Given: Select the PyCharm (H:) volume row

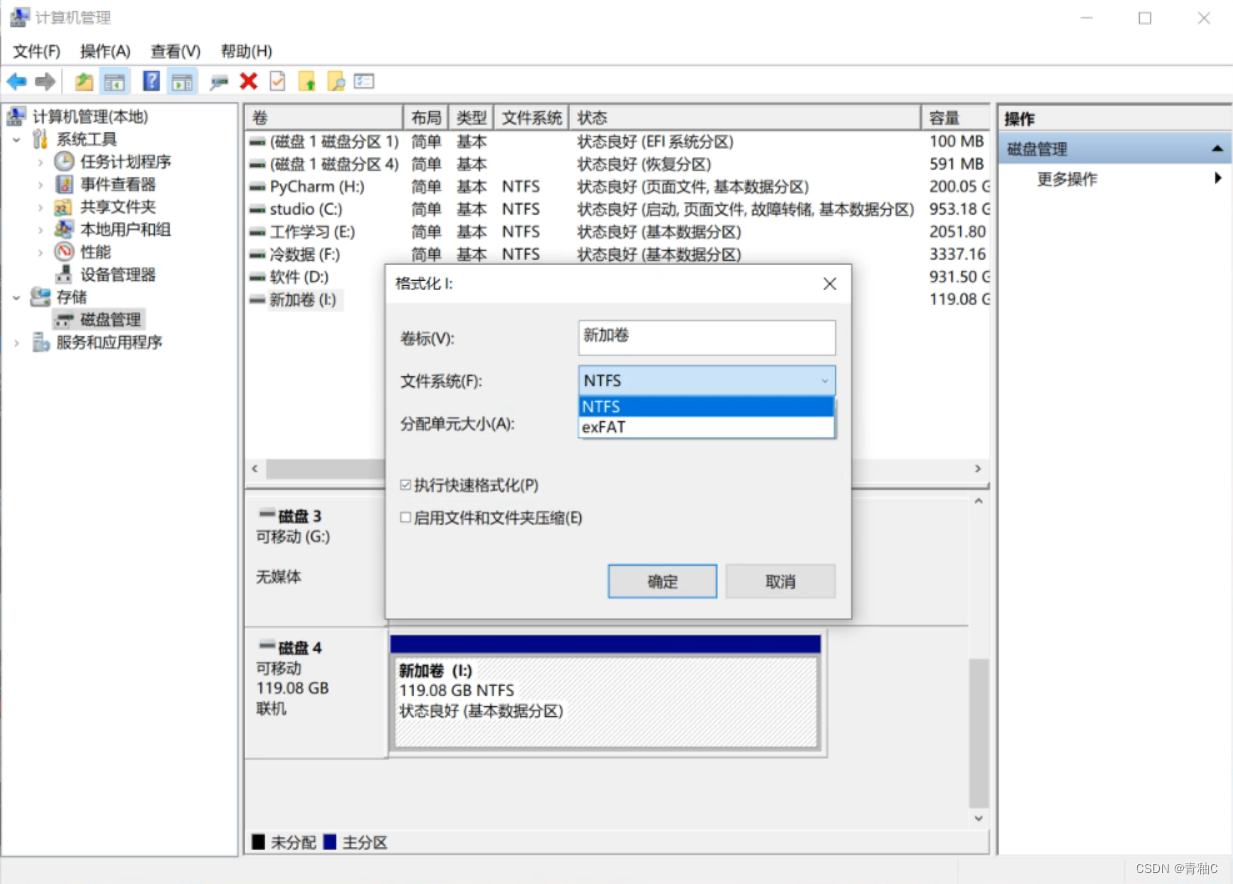Looking at the screenshot, I should (618, 187).
